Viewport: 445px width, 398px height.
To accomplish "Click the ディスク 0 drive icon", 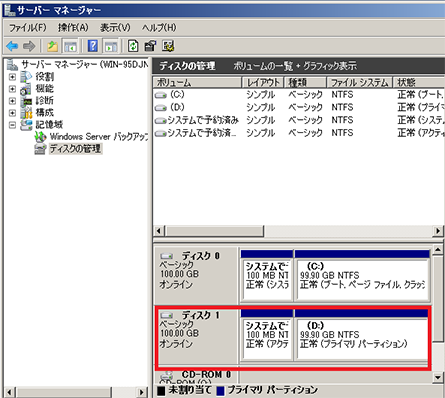I will 166,256.
